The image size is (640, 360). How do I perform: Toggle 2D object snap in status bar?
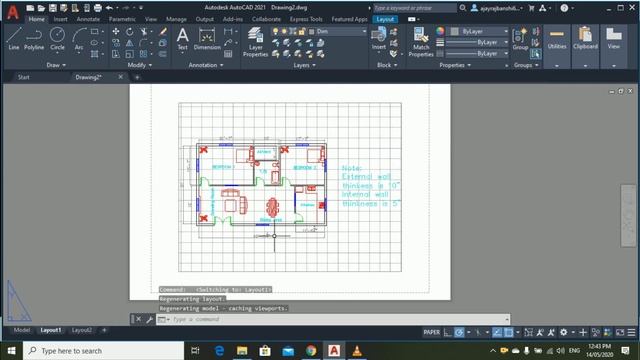509,333
